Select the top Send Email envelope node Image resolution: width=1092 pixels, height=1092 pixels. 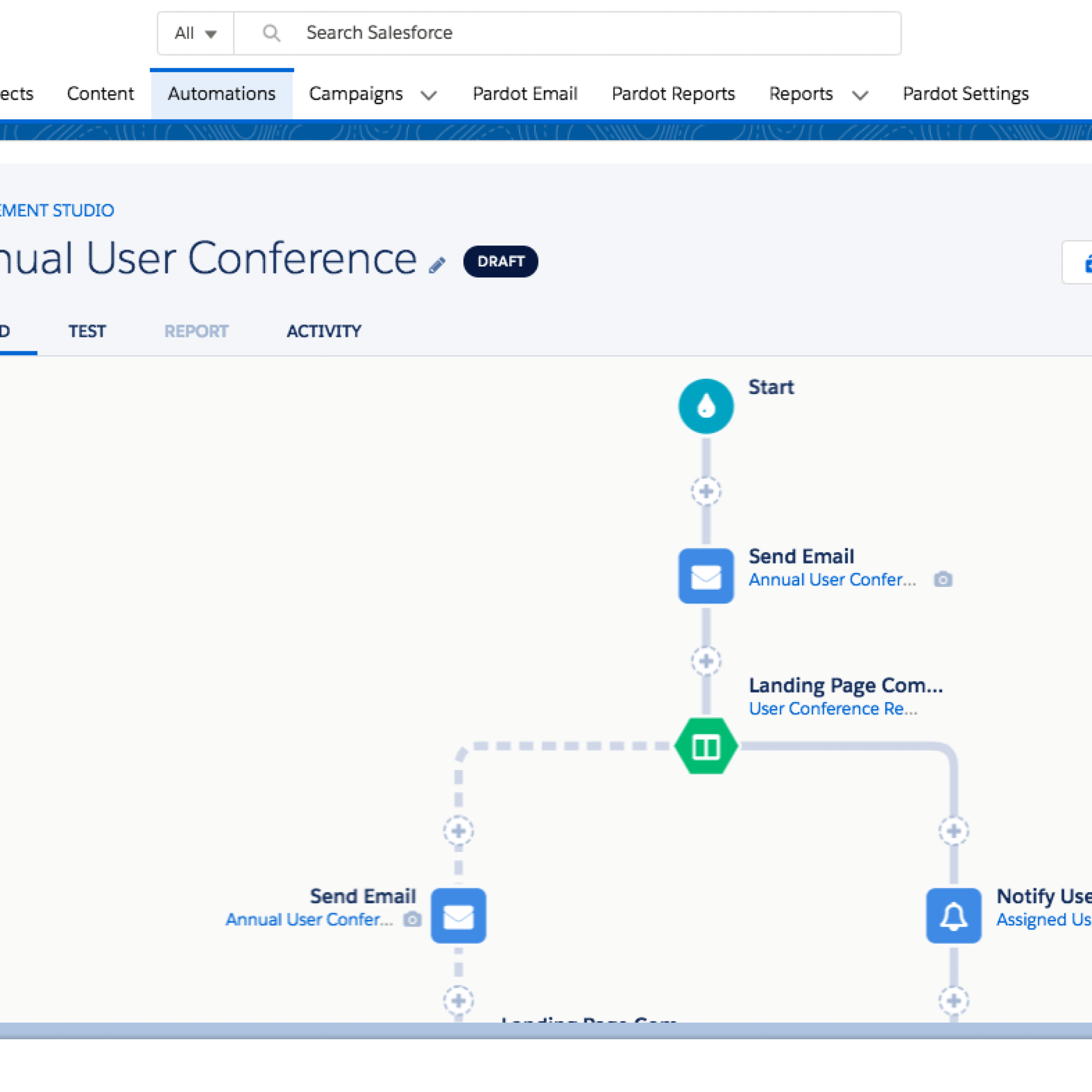706,576
